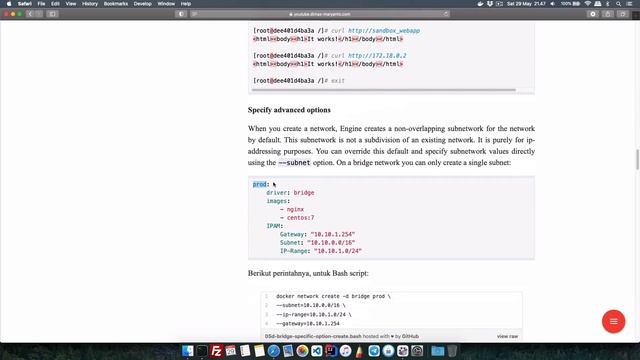Open the Dropbox menu bar icon
The image size is (640, 360).
pyautogui.click(x=490, y=4)
